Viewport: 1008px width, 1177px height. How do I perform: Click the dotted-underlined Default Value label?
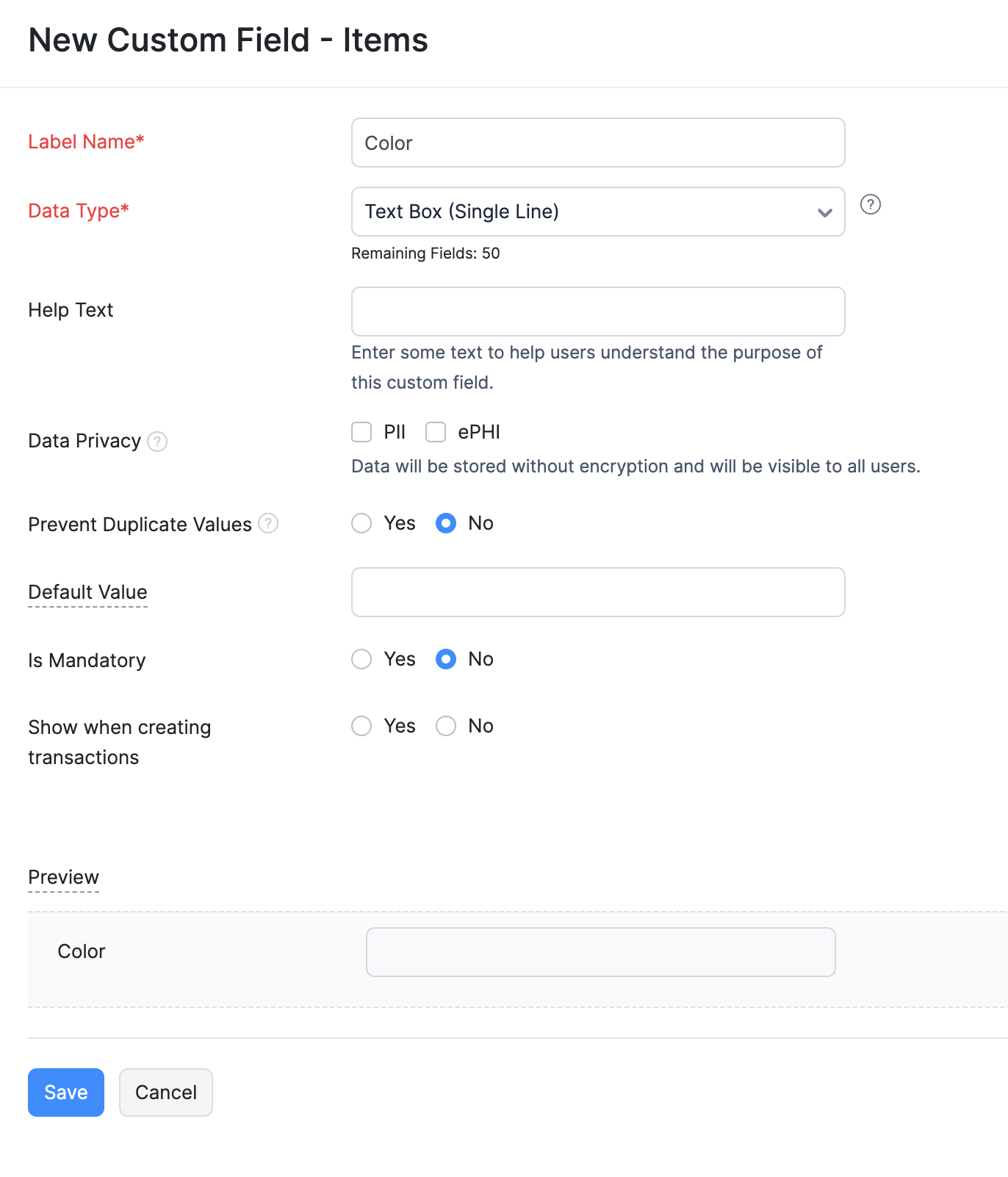87,592
